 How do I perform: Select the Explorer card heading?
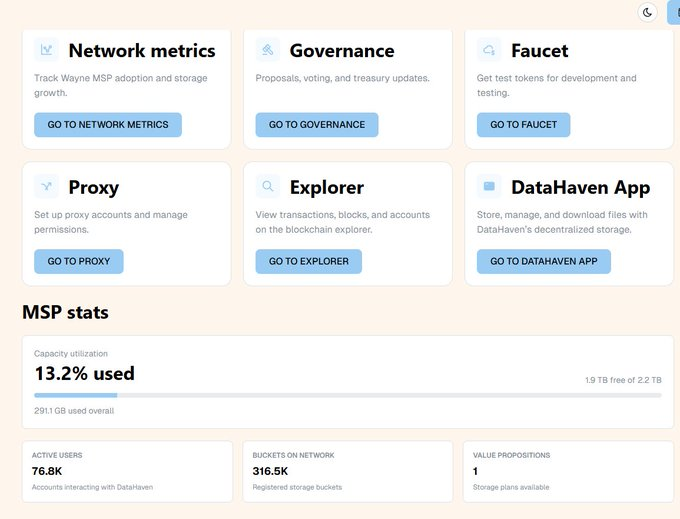[327, 188]
